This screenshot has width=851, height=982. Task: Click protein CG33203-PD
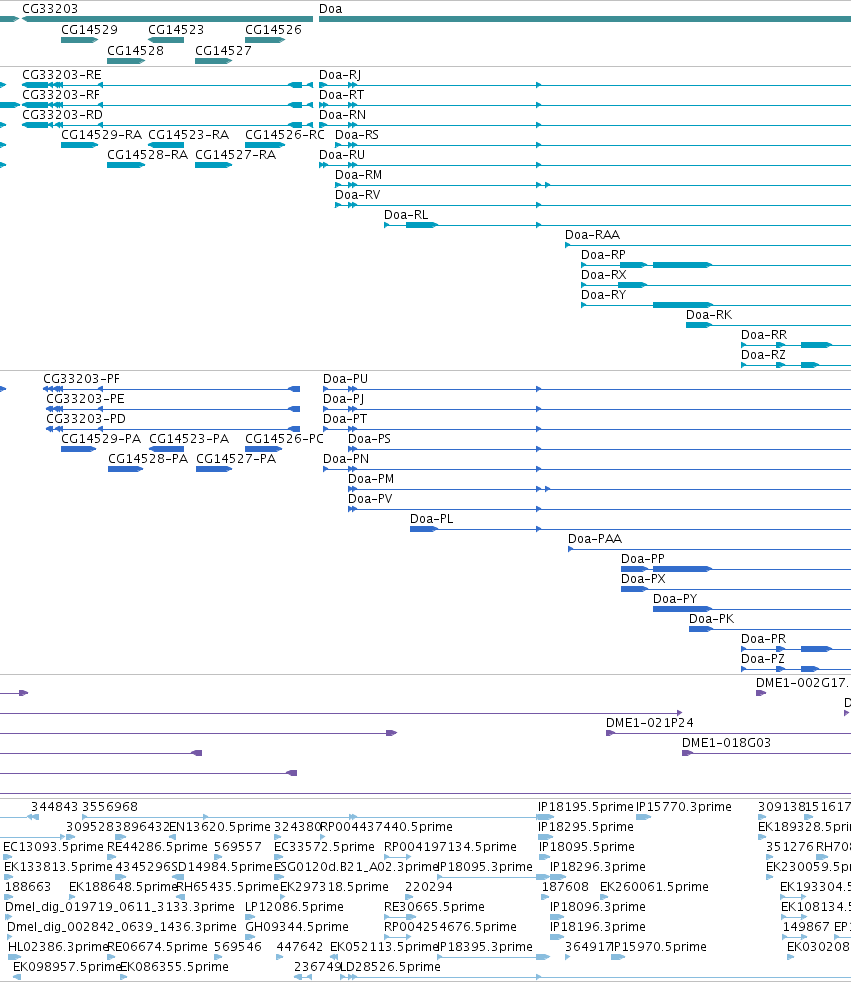[86, 419]
